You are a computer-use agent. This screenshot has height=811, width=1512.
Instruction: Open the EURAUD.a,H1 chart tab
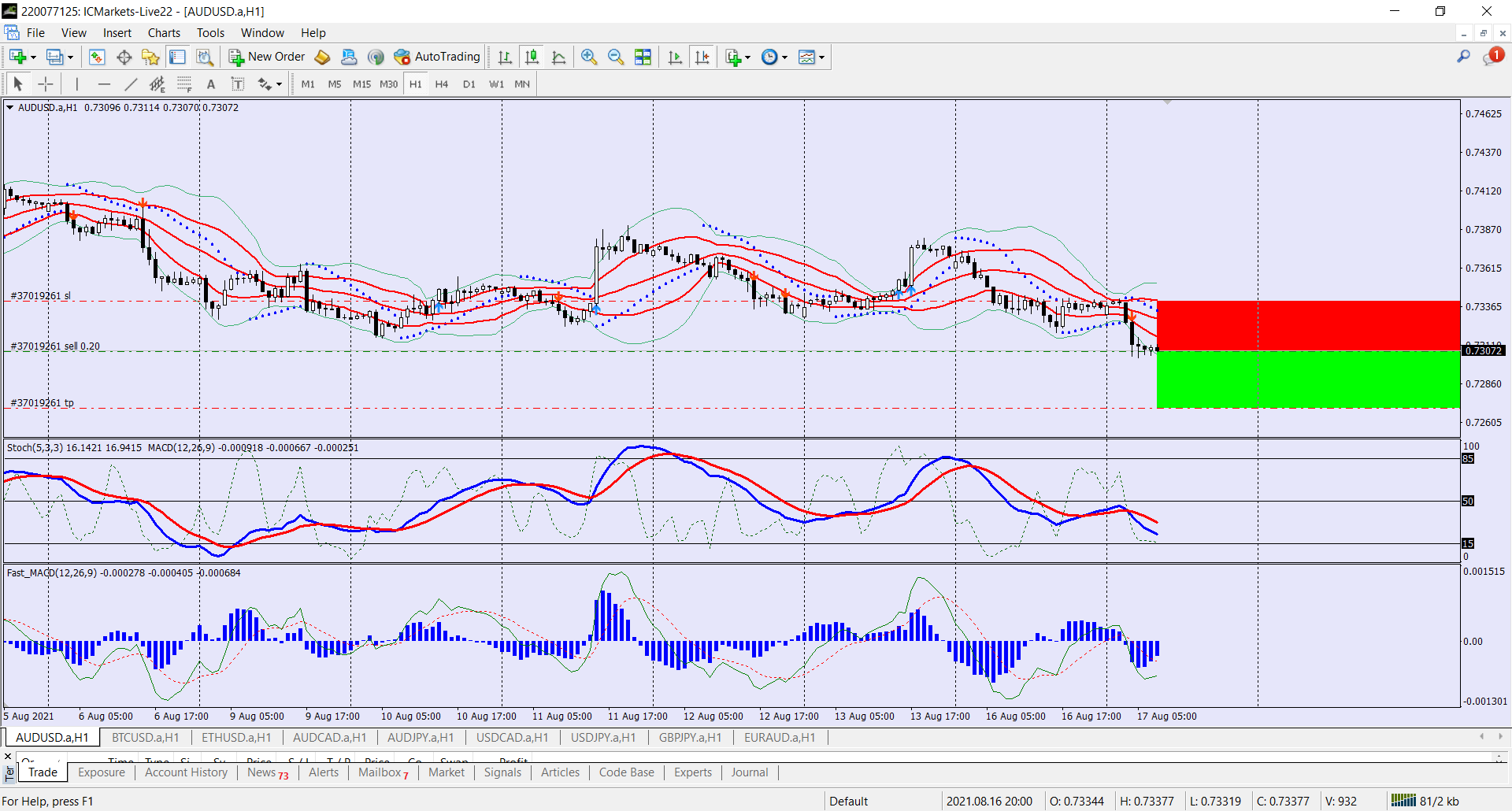click(780, 738)
